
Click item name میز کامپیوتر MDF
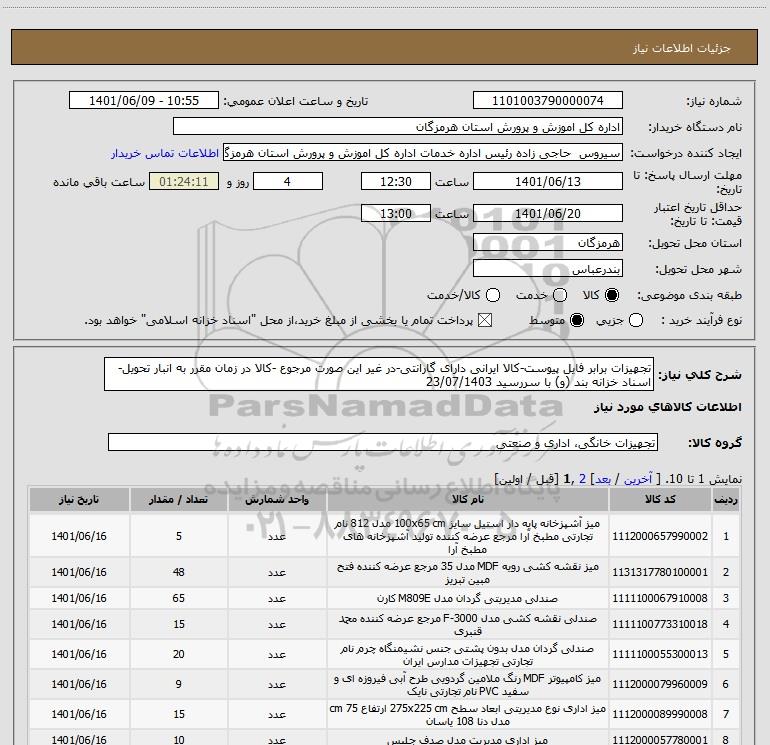[468, 685]
